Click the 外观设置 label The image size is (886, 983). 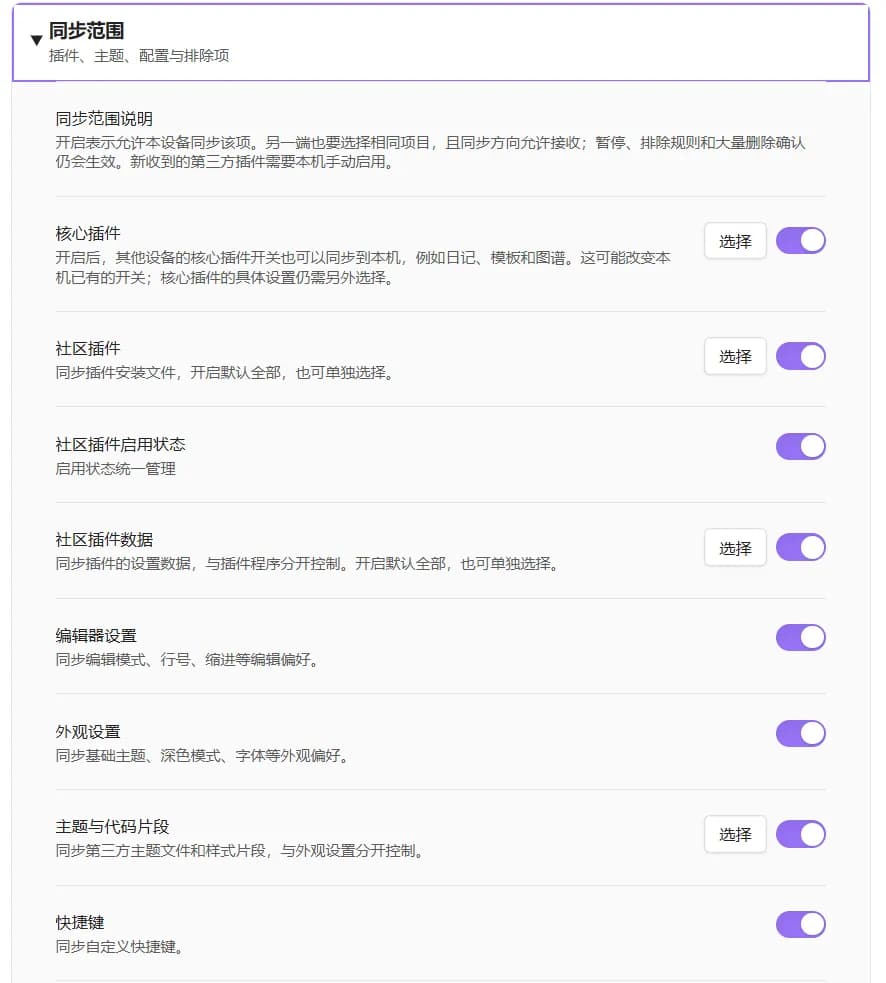pyautogui.click(x=88, y=732)
